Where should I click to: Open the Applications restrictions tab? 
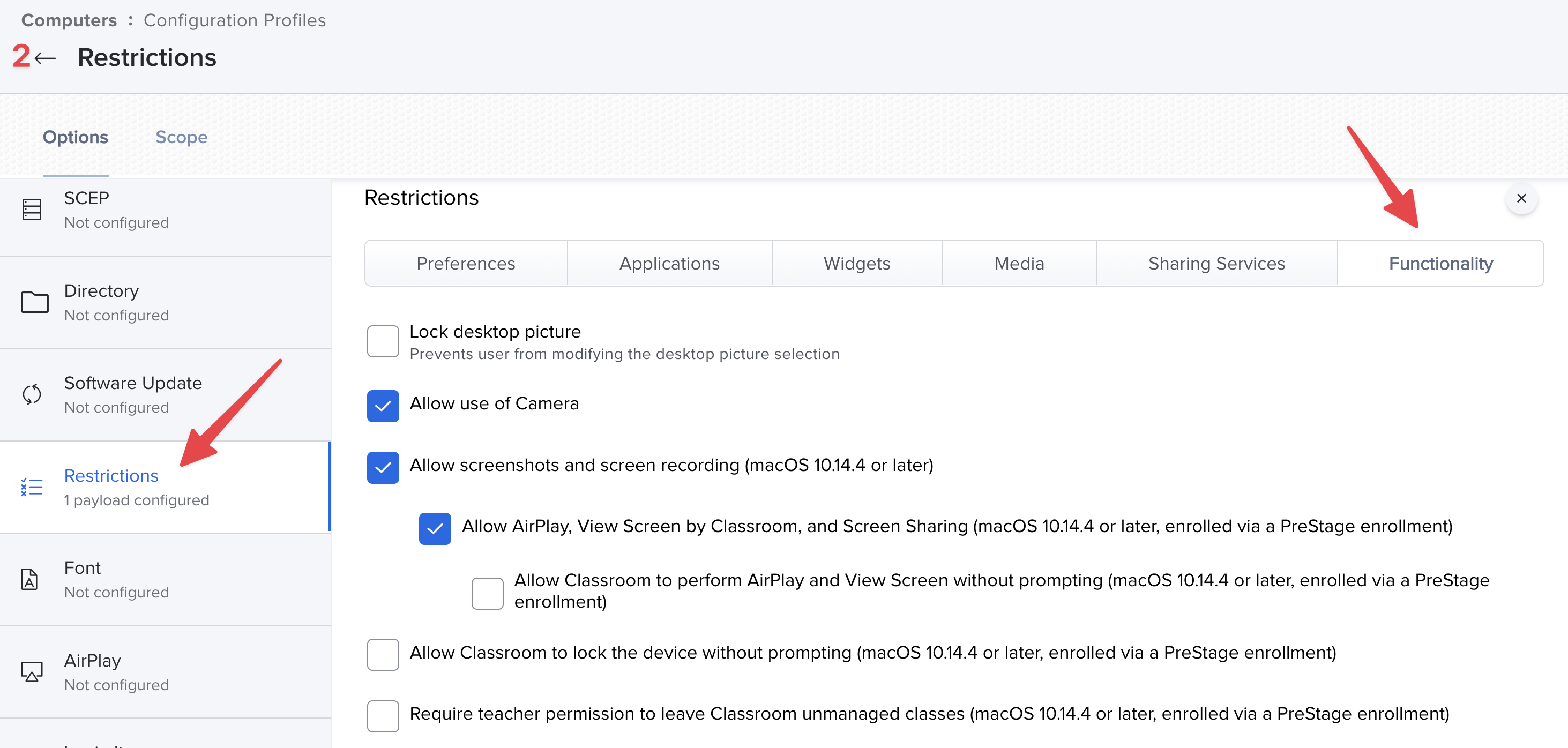669,264
